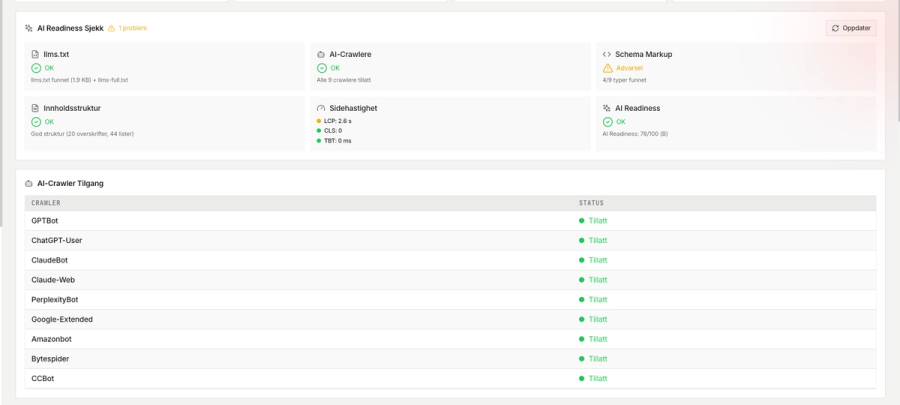This screenshot has height=405, width=900.
Task: Click the green OK checkmark under AI Readiness
Action: 608,122
